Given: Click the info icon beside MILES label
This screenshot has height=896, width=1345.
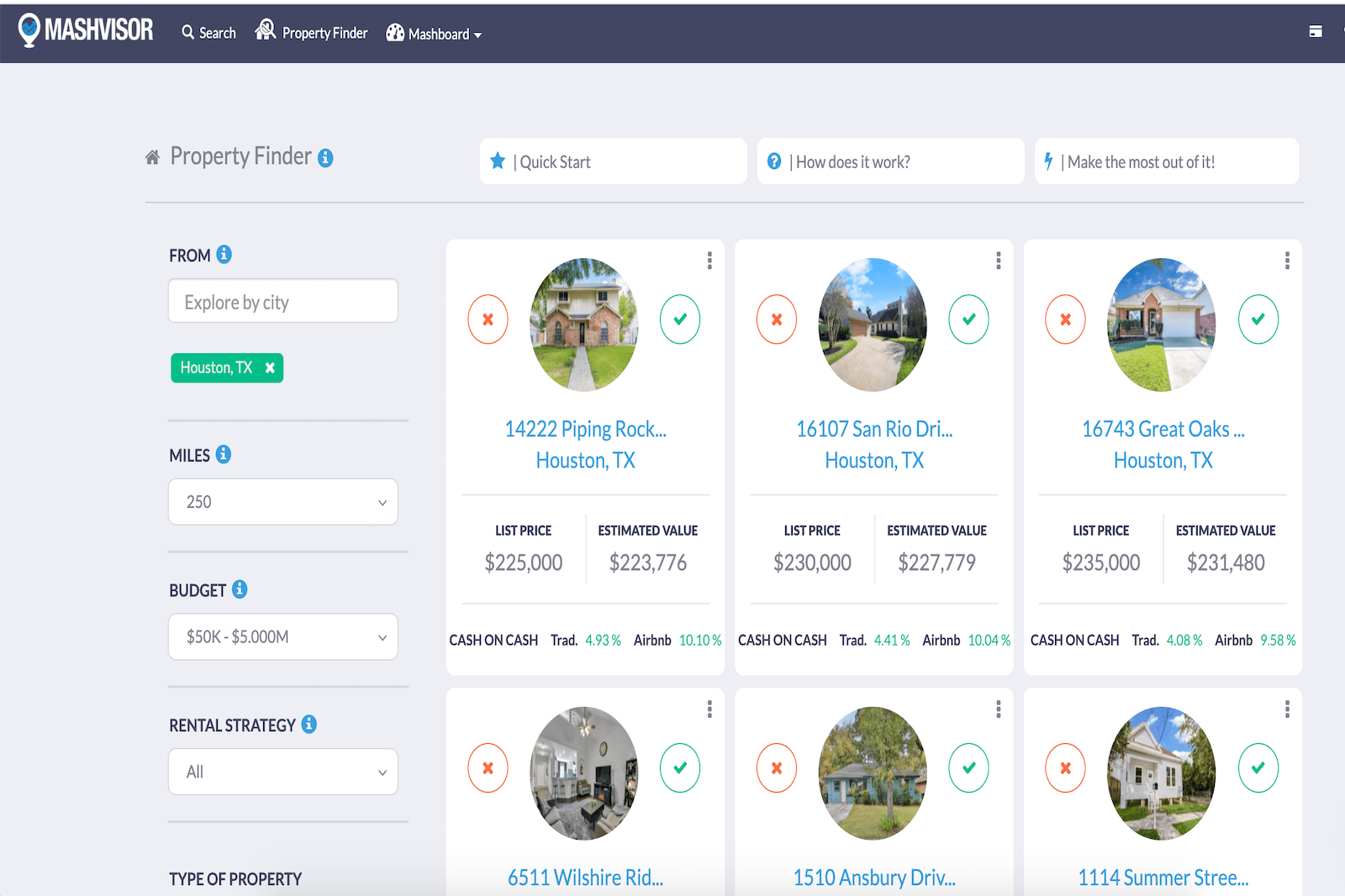Looking at the screenshot, I should (x=223, y=454).
